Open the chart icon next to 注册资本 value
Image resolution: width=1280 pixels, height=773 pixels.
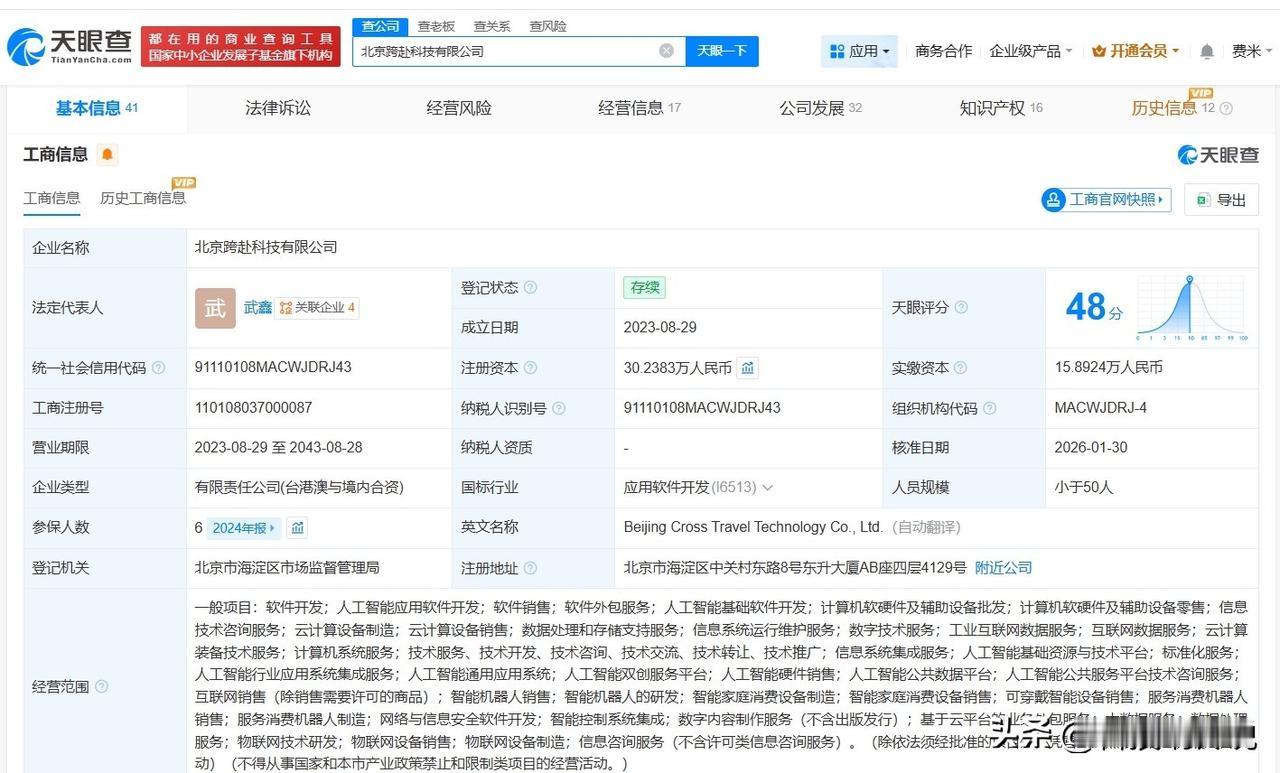747,368
